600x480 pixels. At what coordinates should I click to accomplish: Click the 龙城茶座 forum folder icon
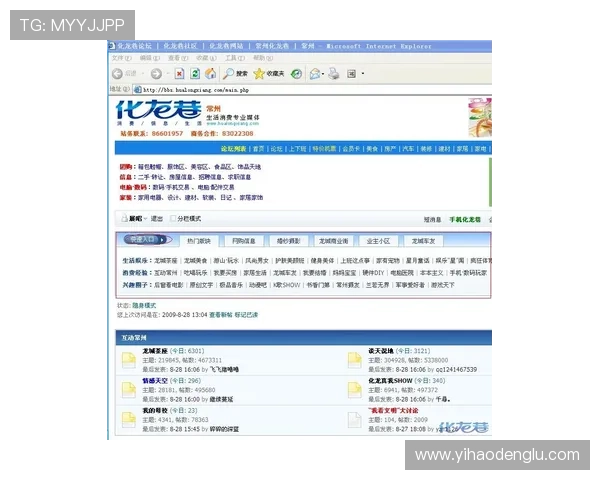(129, 360)
